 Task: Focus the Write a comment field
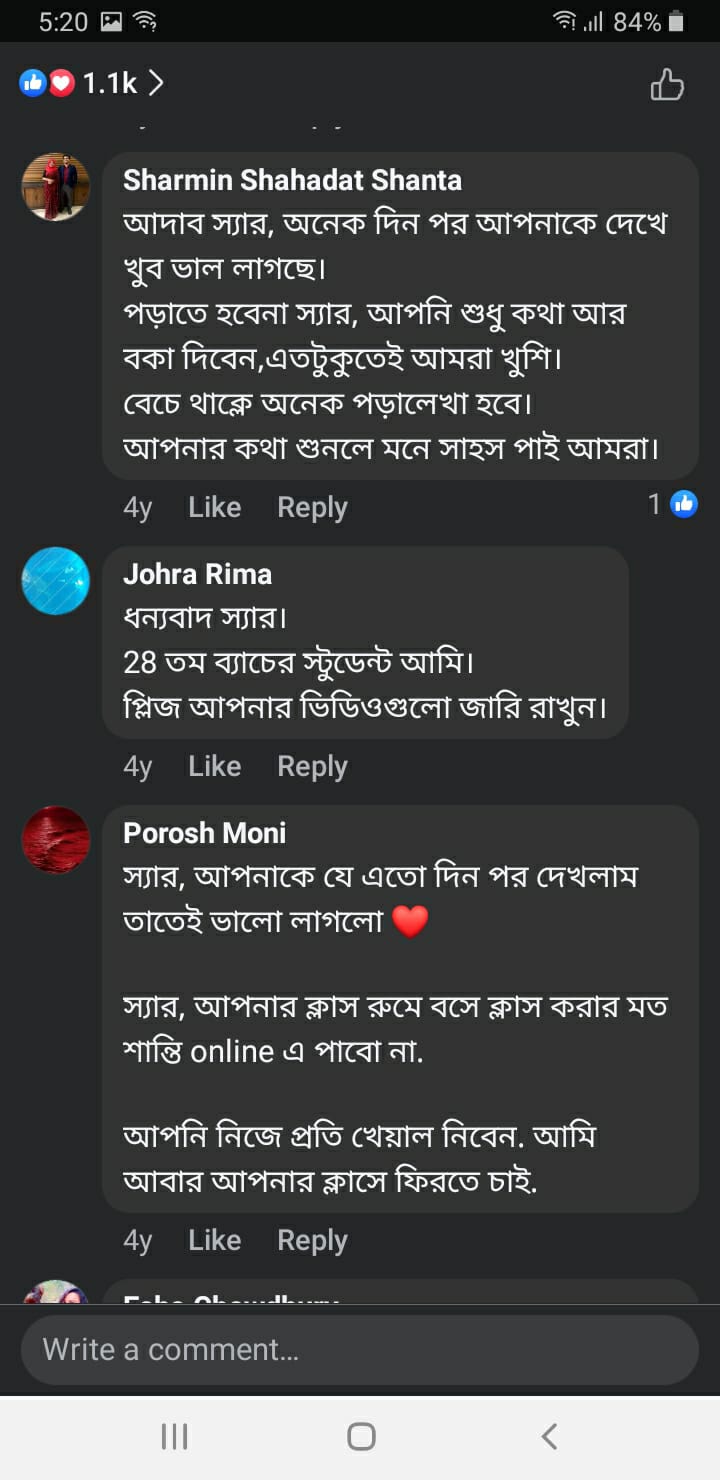(x=360, y=1350)
